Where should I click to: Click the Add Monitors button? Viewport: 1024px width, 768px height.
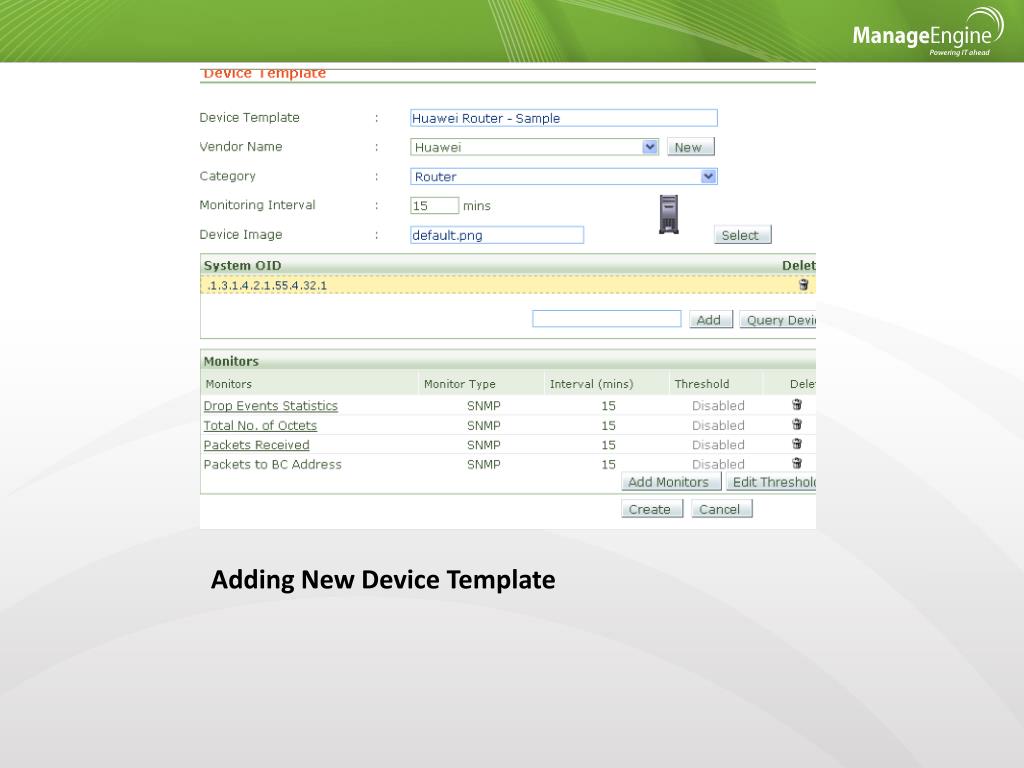point(671,482)
